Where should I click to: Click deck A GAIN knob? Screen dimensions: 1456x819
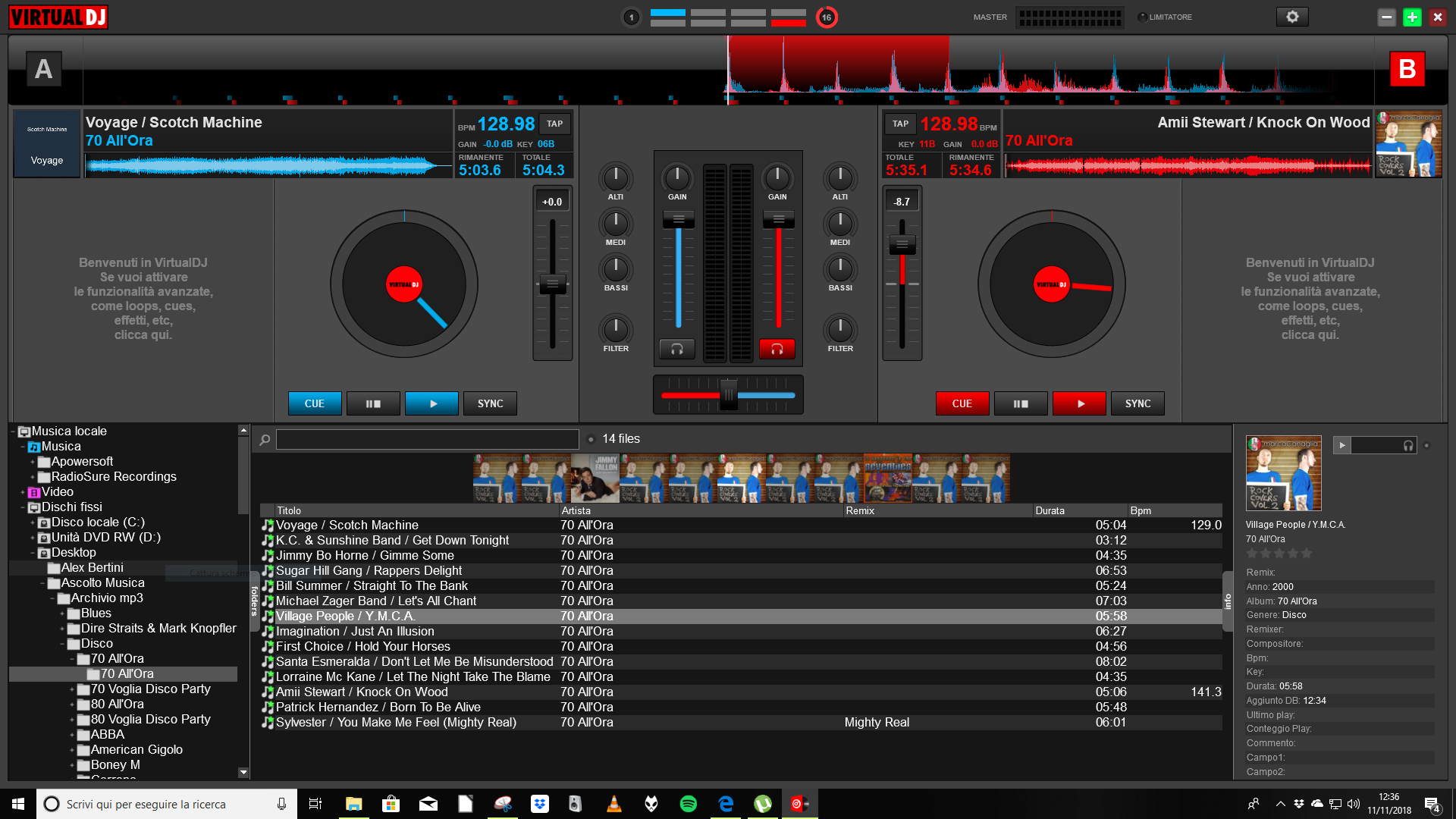point(677,178)
